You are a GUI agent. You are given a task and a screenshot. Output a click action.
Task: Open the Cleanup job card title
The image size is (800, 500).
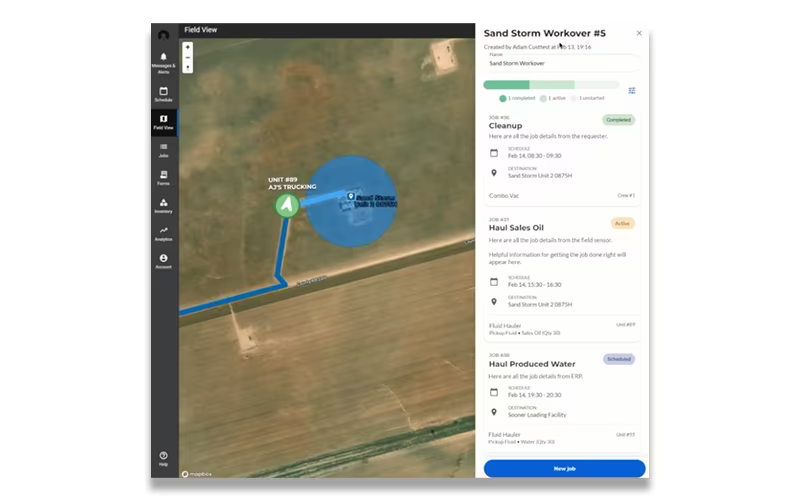pyautogui.click(x=505, y=126)
